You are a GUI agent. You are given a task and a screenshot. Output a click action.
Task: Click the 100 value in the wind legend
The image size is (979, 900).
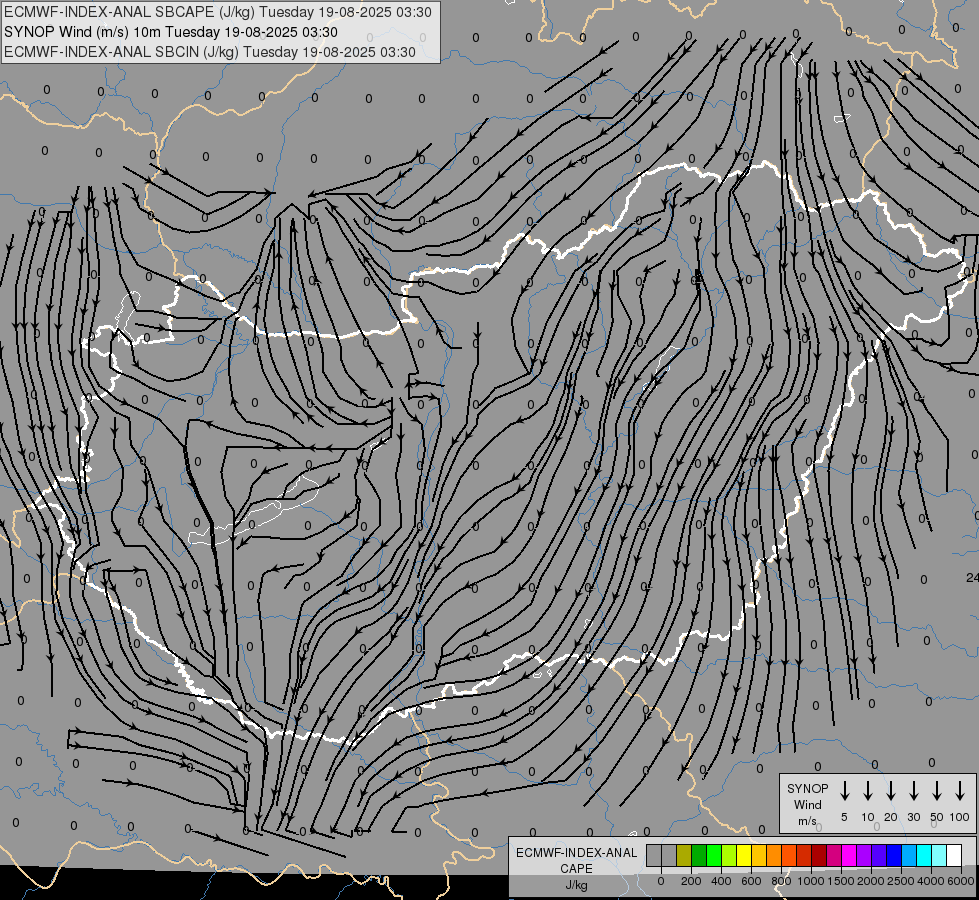pyautogui.click(x=960, y=817)
